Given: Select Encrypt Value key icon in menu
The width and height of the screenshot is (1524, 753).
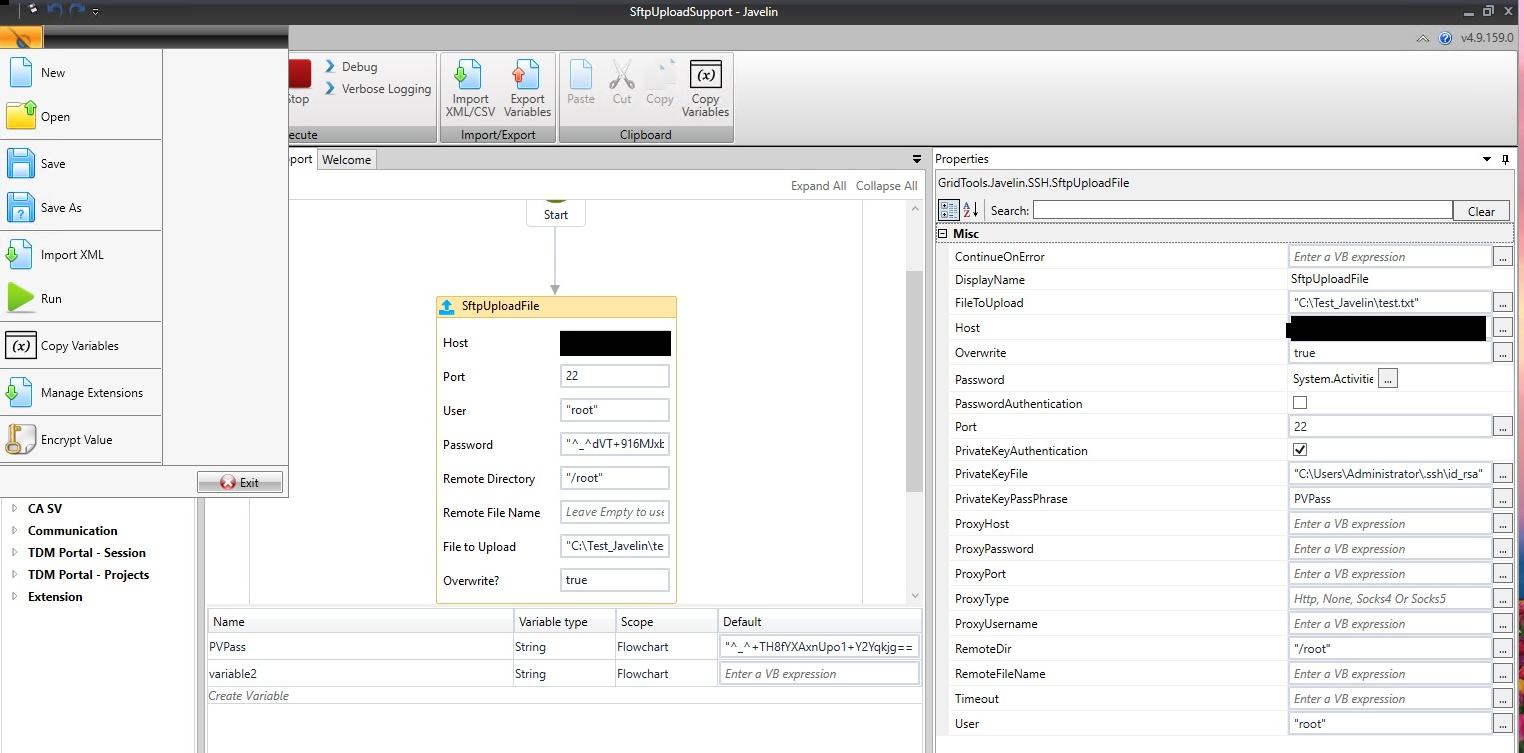Looking at the screenshot, I should [x=21, y=439].
